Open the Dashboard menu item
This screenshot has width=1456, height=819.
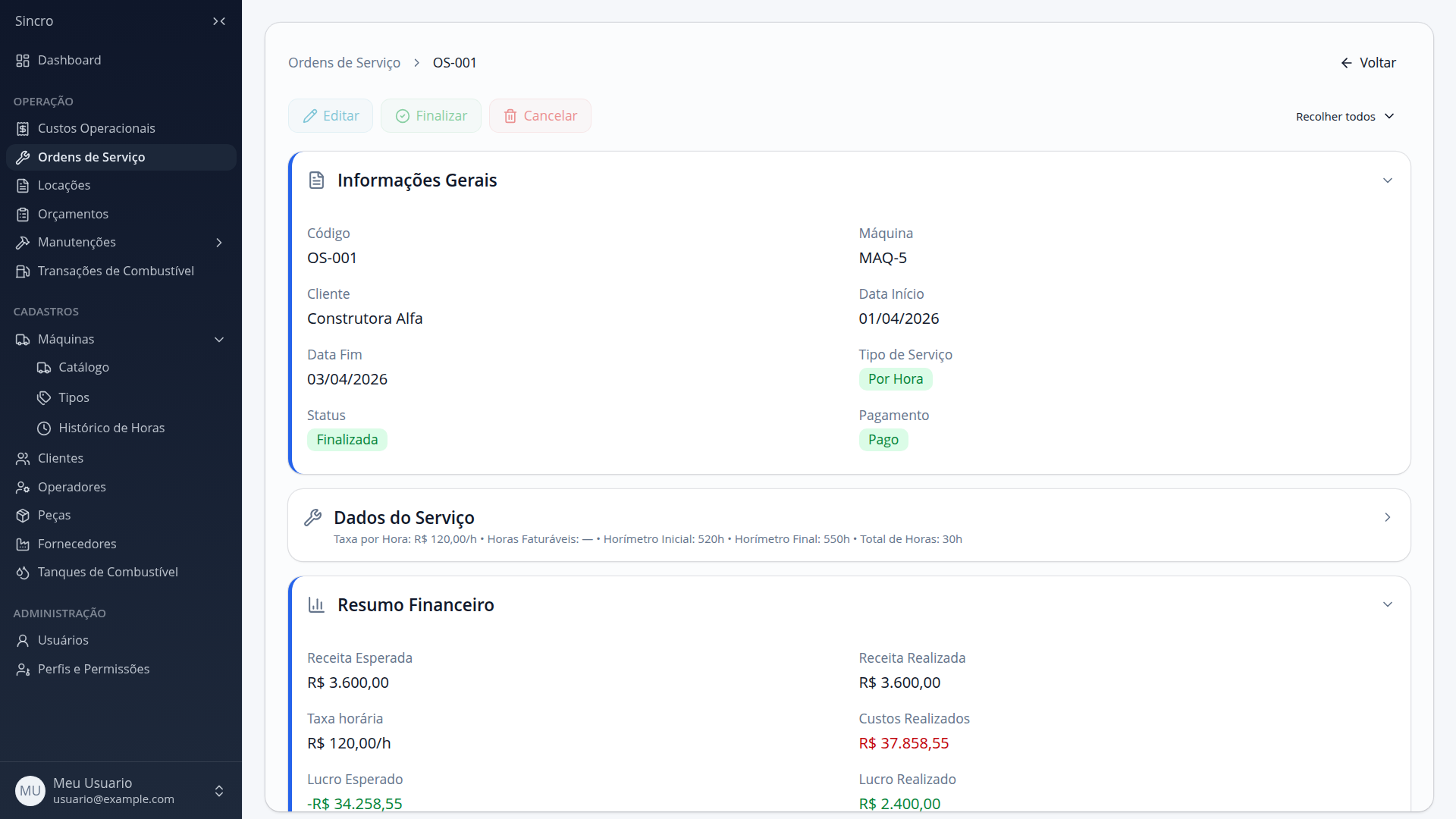pyautogui.click(x=121, y=61)
